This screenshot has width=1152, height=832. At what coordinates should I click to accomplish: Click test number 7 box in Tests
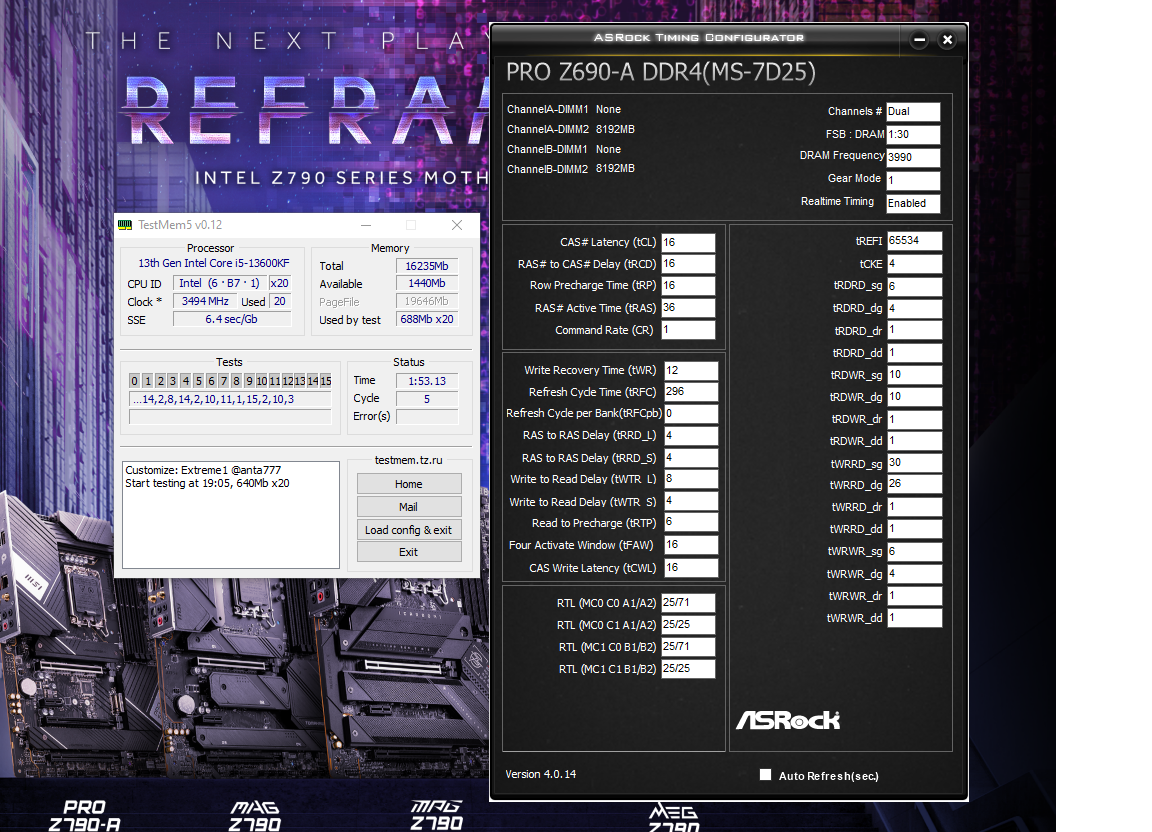(224, 381)
